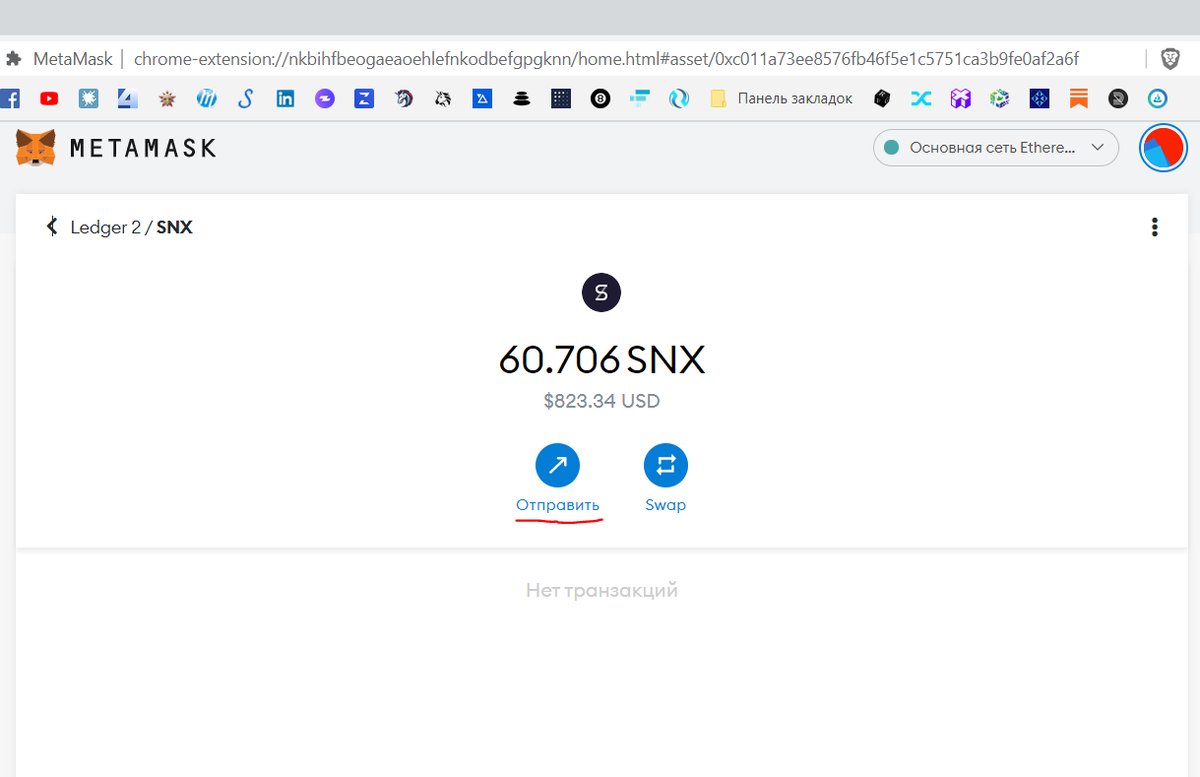Open the cyan crossed arrows bookmark
1200x777 pixels.
click(921, 99)
